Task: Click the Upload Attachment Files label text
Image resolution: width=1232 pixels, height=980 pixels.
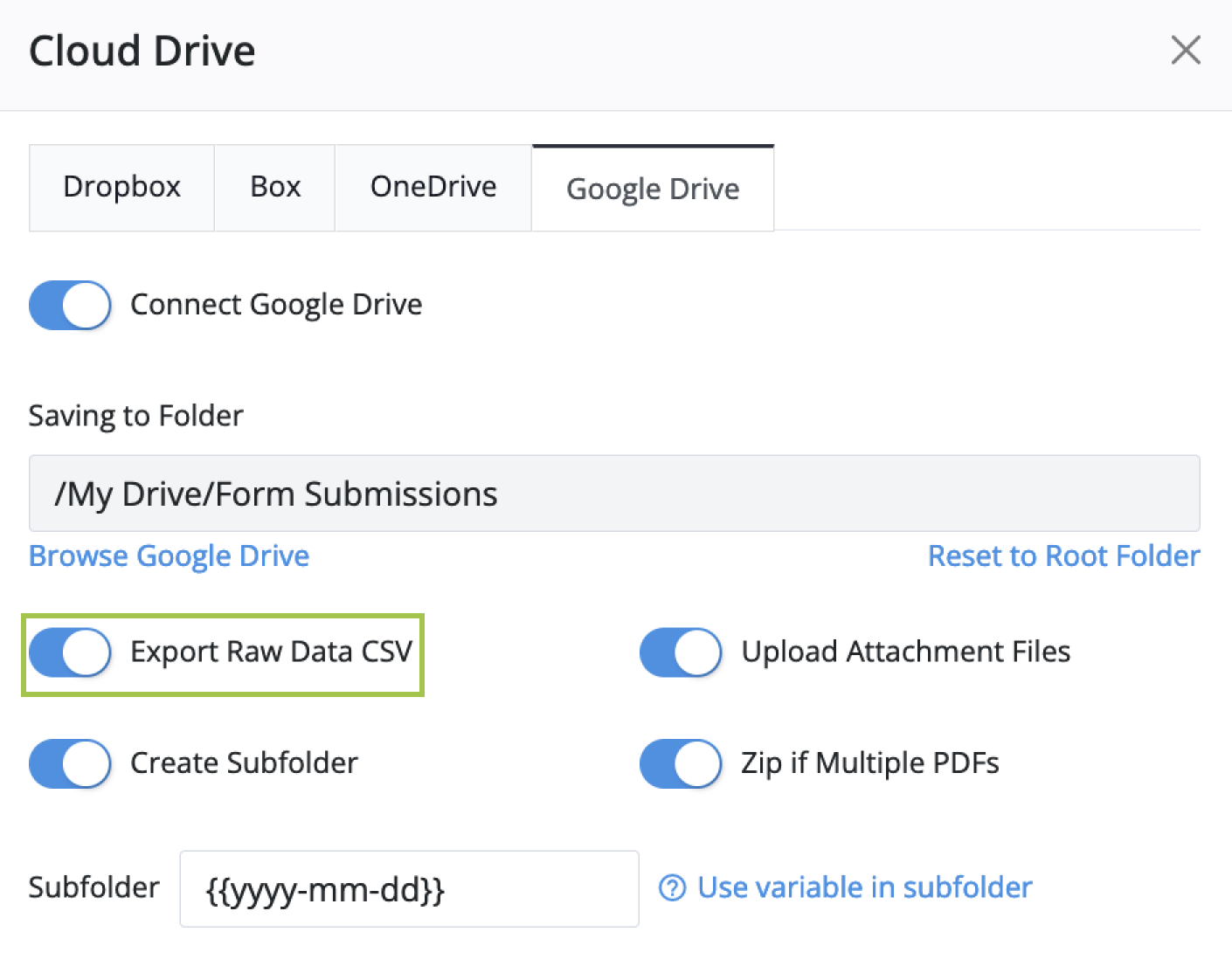Action: tap(905, 652)
